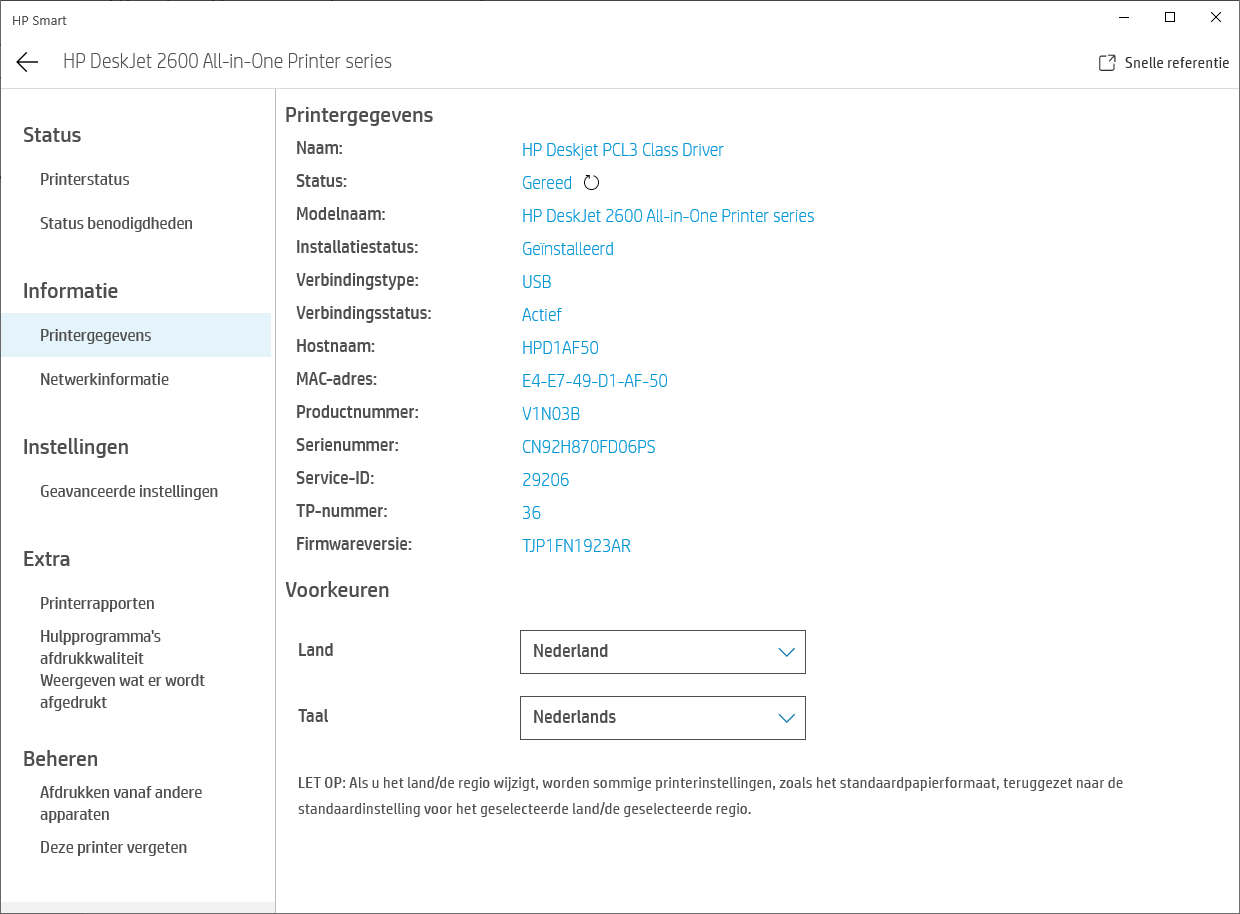The width and height of the screenshot is (1240, 914).
Task: Click the Extra sidebar heading
Action: (47, 559)
